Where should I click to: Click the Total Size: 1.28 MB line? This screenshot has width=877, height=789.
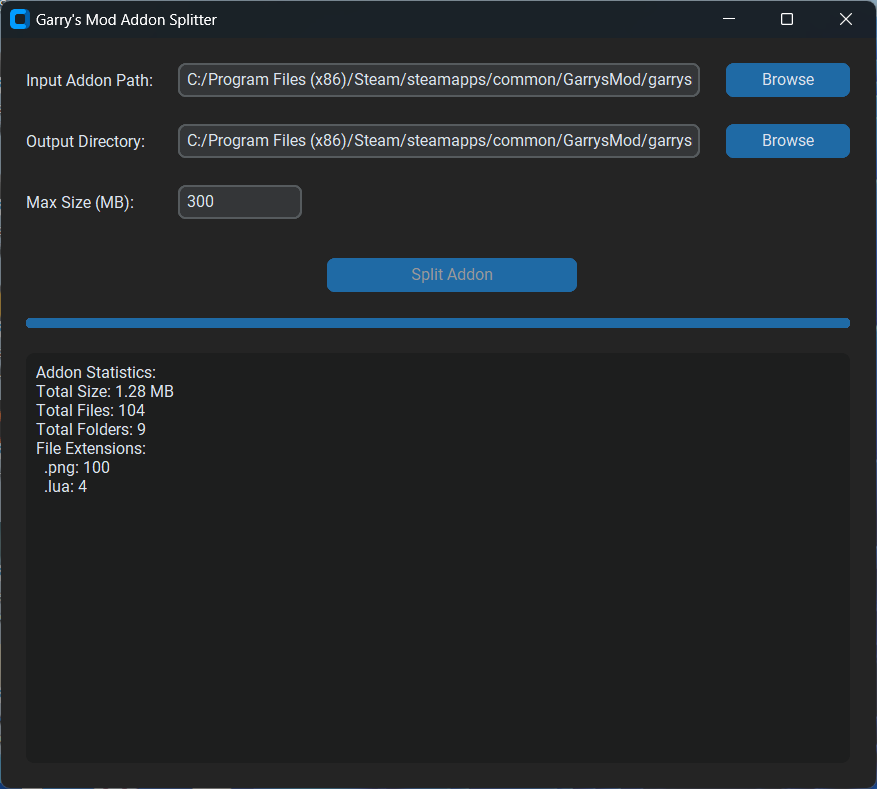[x=104, y=391]
